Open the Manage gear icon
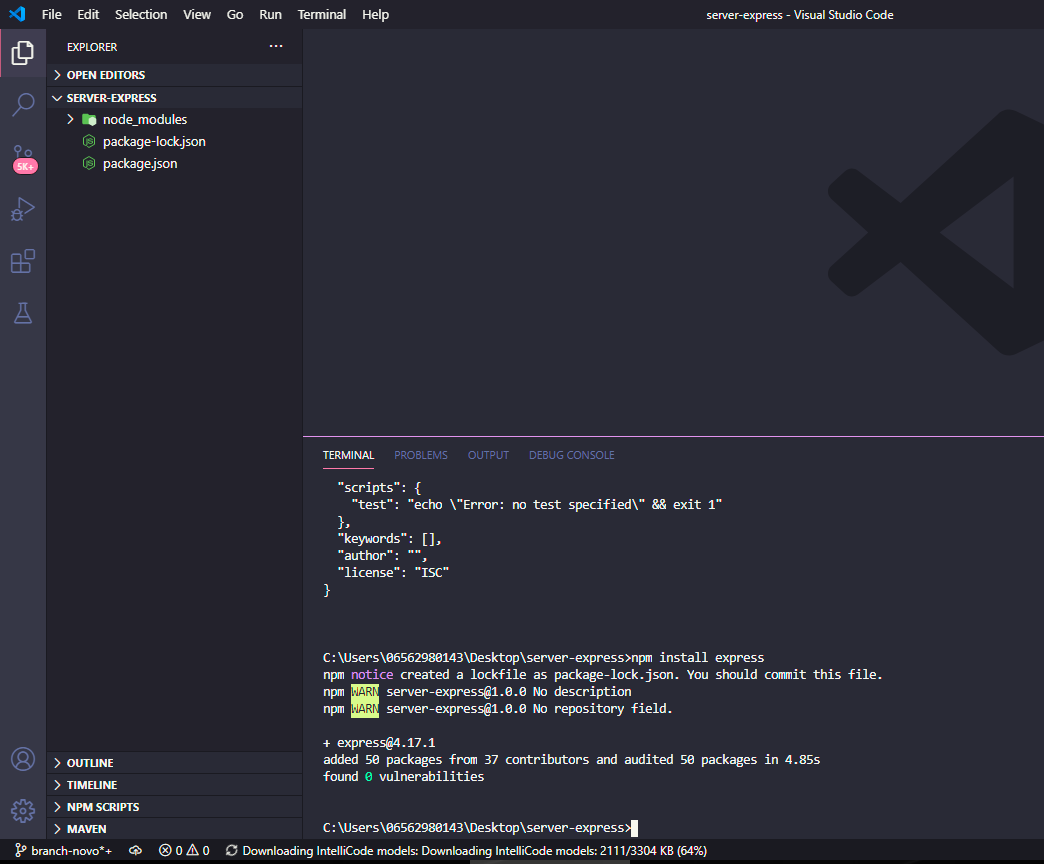Image resolution: width=1044 pixels, height=864 pixels. point(22,810)
